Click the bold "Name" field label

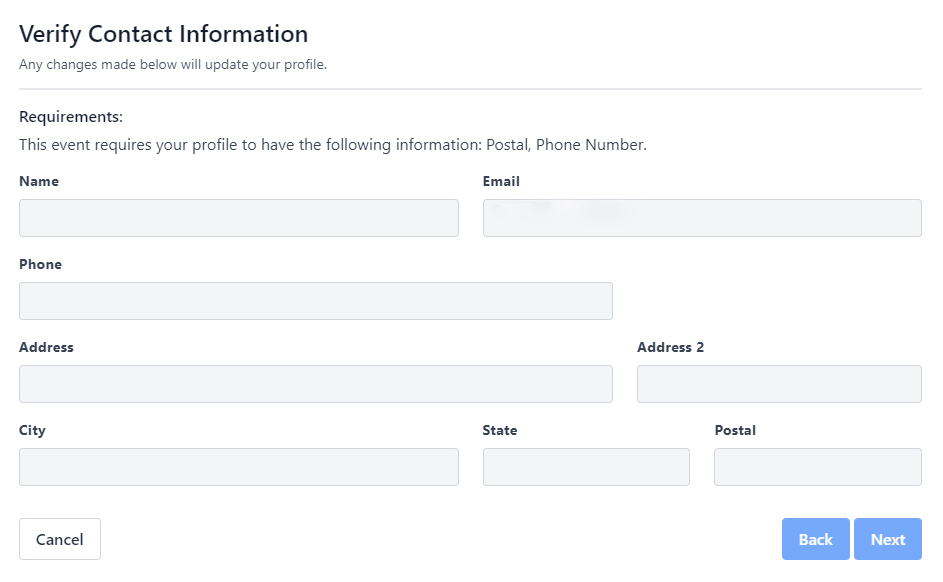39,181
